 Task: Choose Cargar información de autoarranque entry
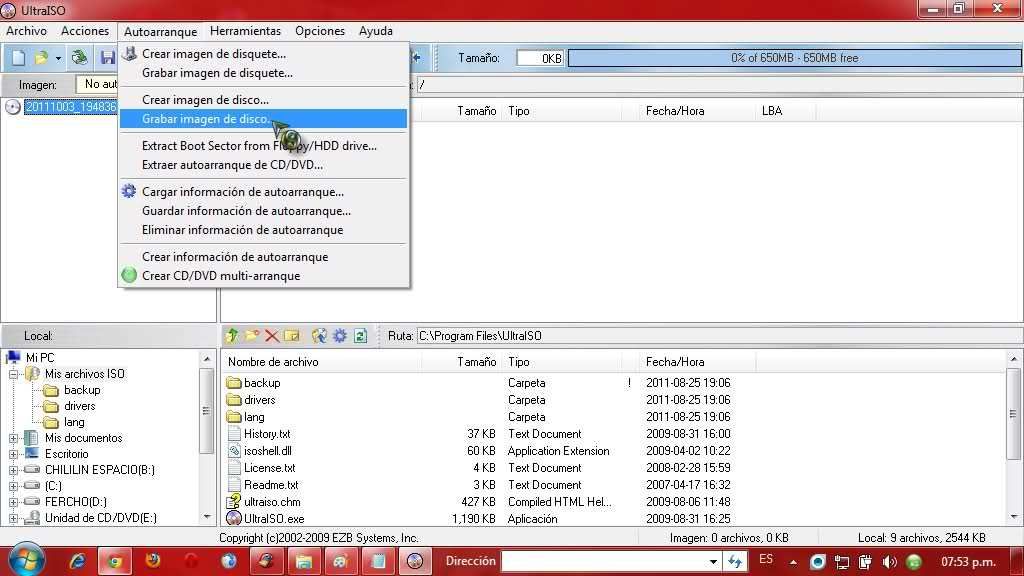(263, 191)
